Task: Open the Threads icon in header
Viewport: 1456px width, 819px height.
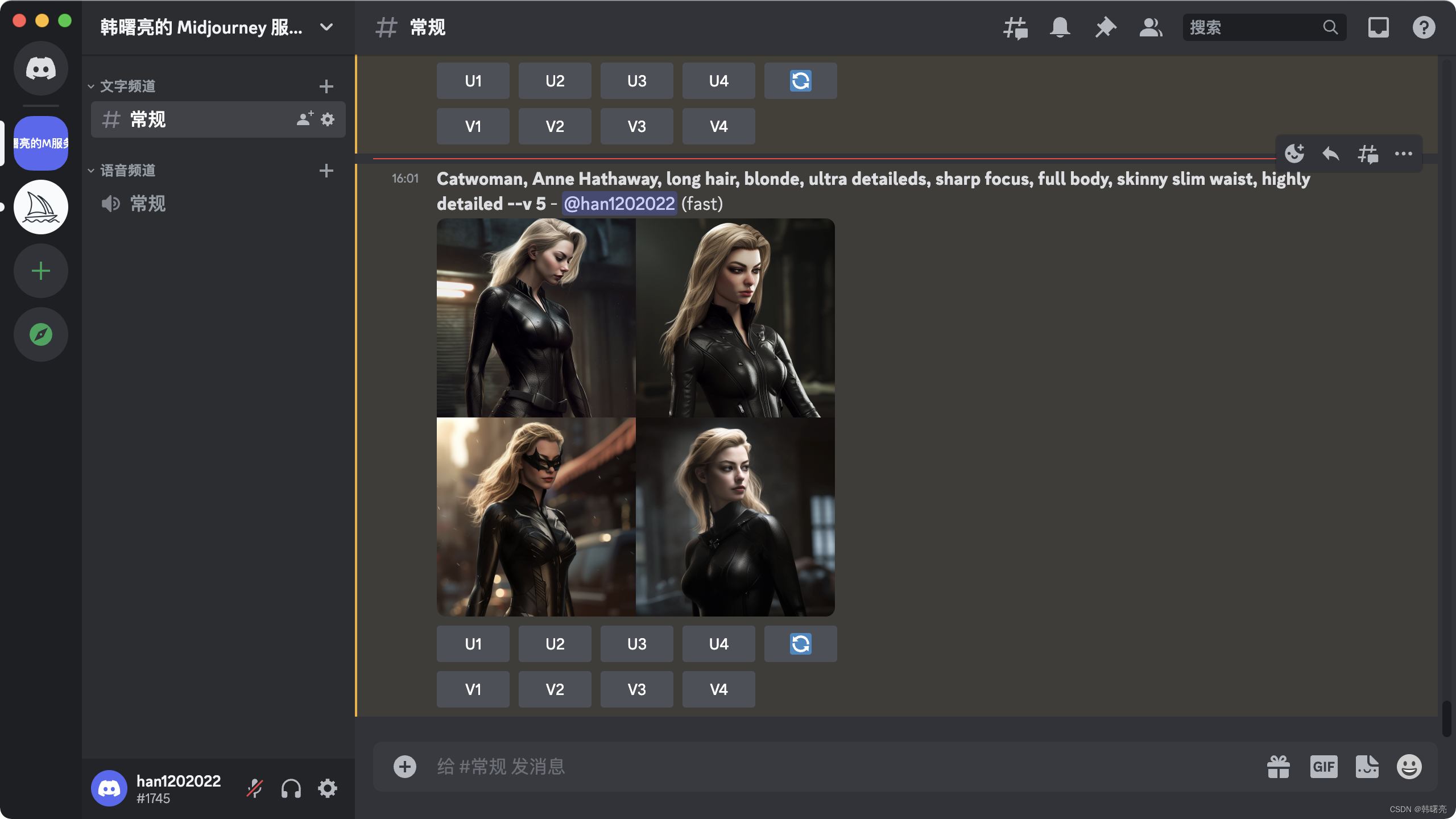Action: [x=1015, y=27]
